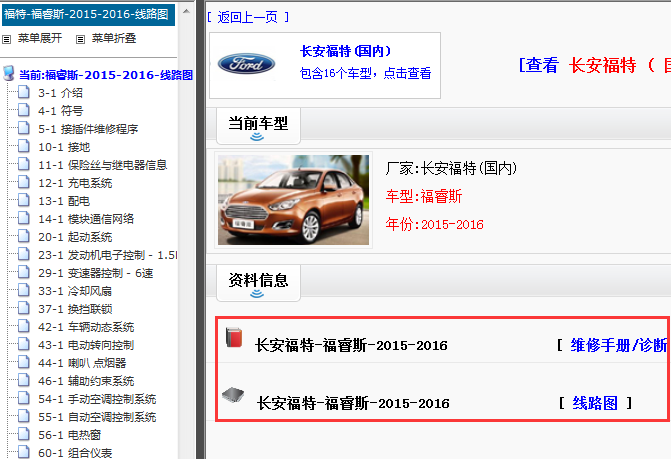Open the 3-1 介绍 tree entry
Viewport: 671px width, 459px height.
tap(60, 93)
